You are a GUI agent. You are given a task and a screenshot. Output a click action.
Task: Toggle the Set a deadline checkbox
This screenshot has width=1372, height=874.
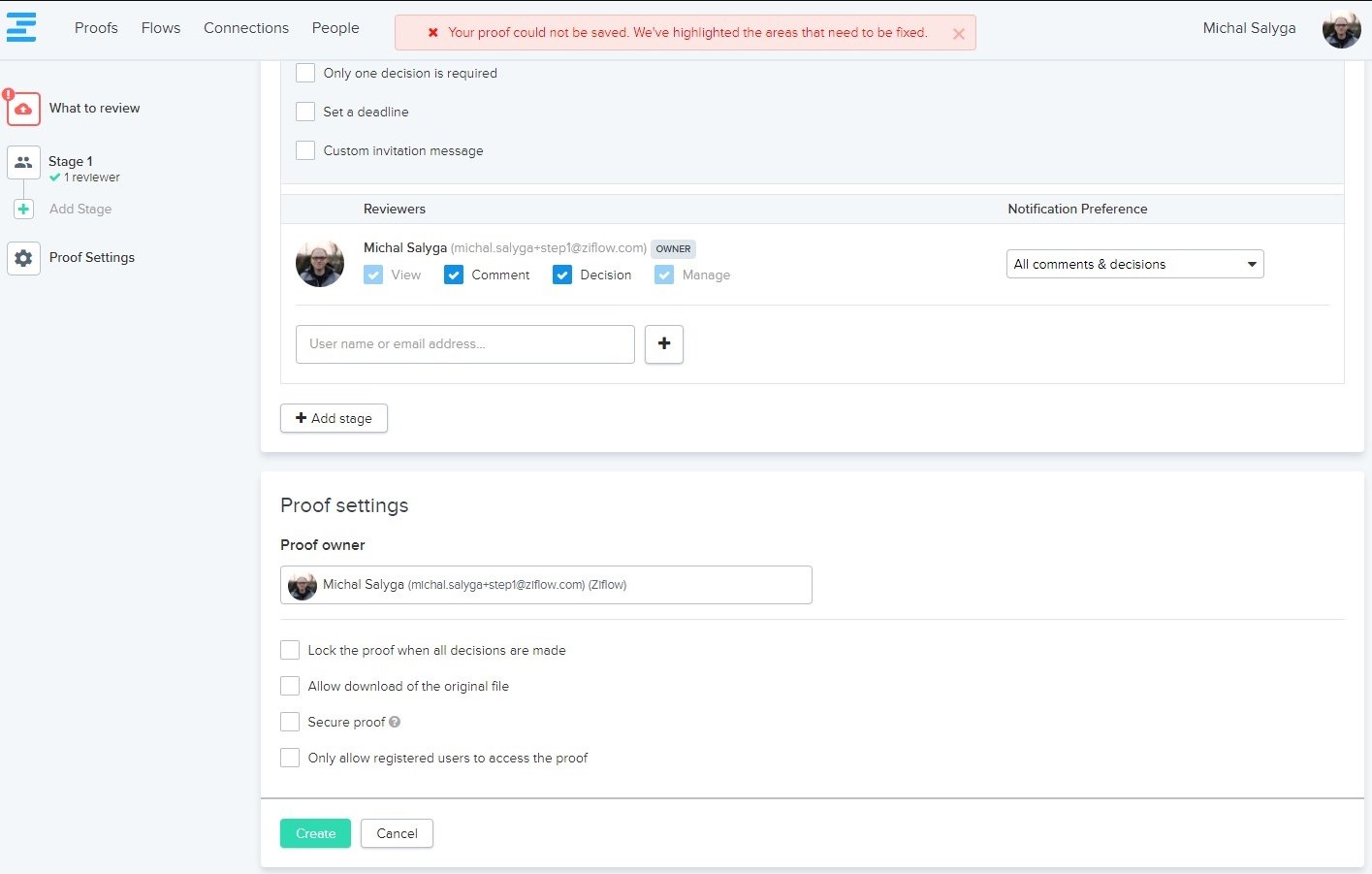(305, 113)
